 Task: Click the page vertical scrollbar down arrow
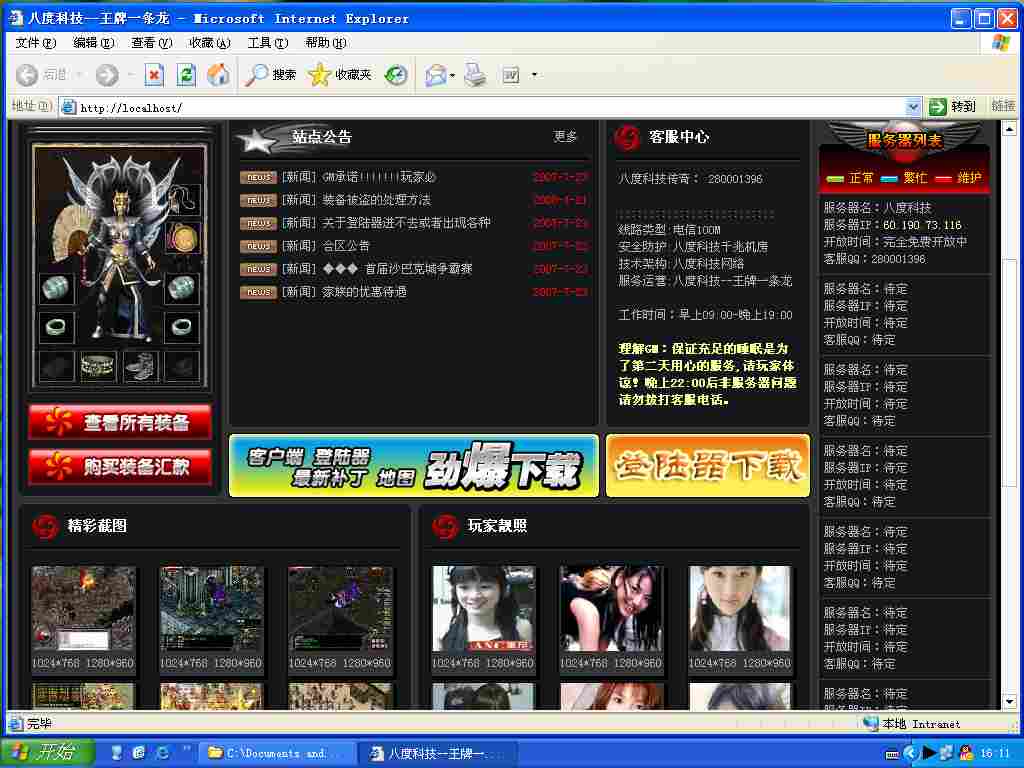(x=1009, y=702)
